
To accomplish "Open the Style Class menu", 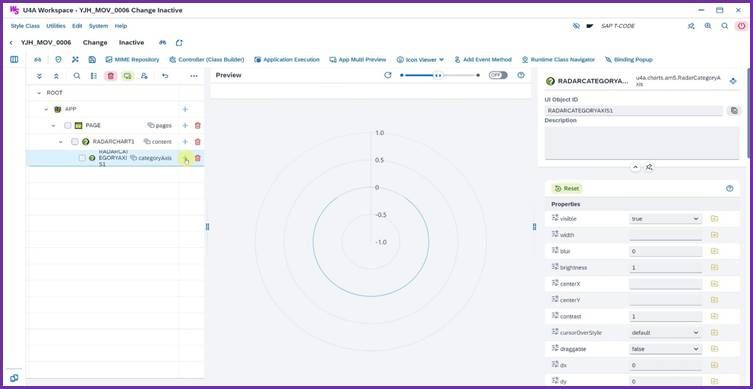I will [25, 26].
